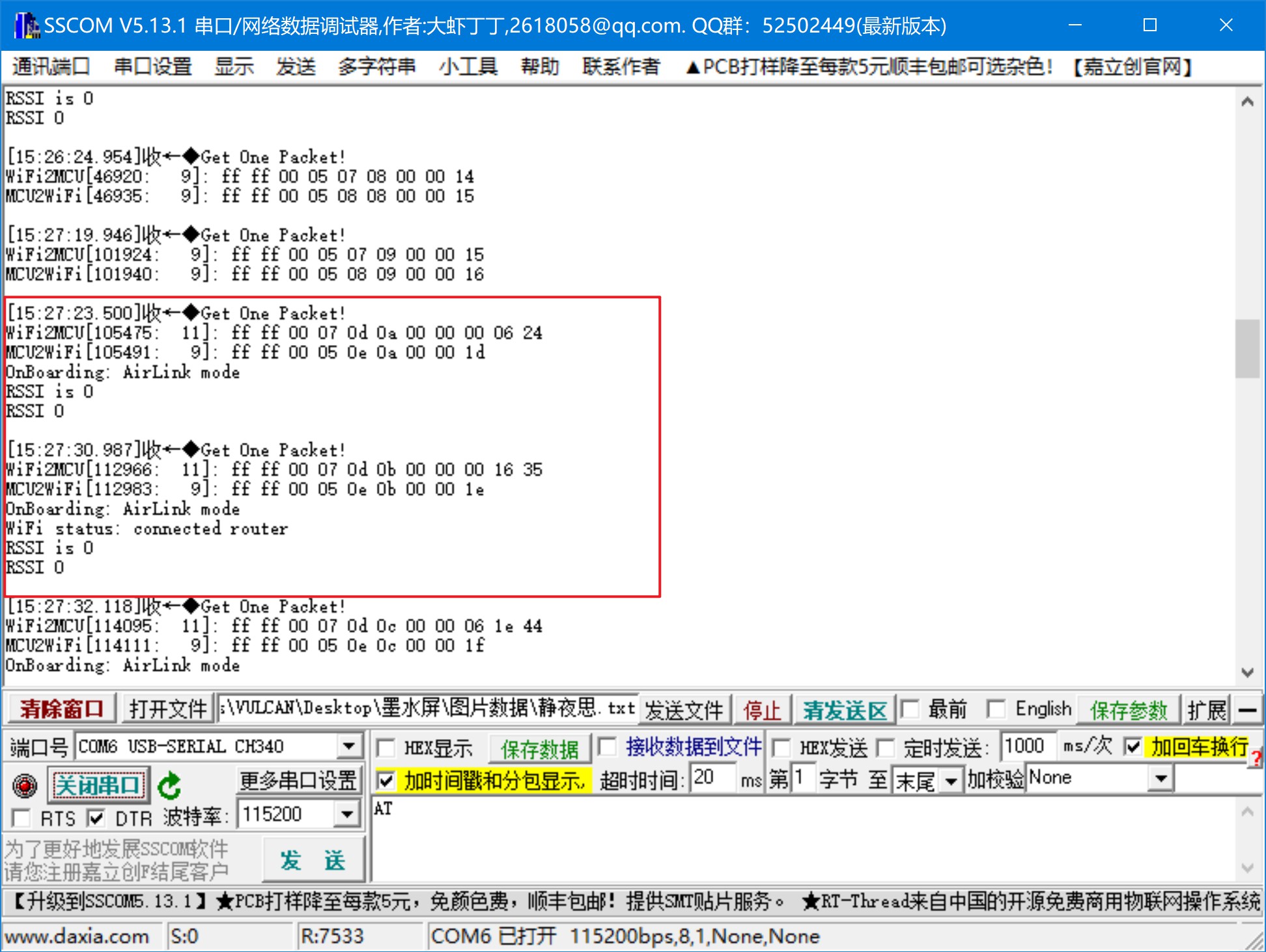The image size is (1266, 952).
Task: Enable the HEX显示 checkbox
Action: pyautogui.click(x=386, y=748)
